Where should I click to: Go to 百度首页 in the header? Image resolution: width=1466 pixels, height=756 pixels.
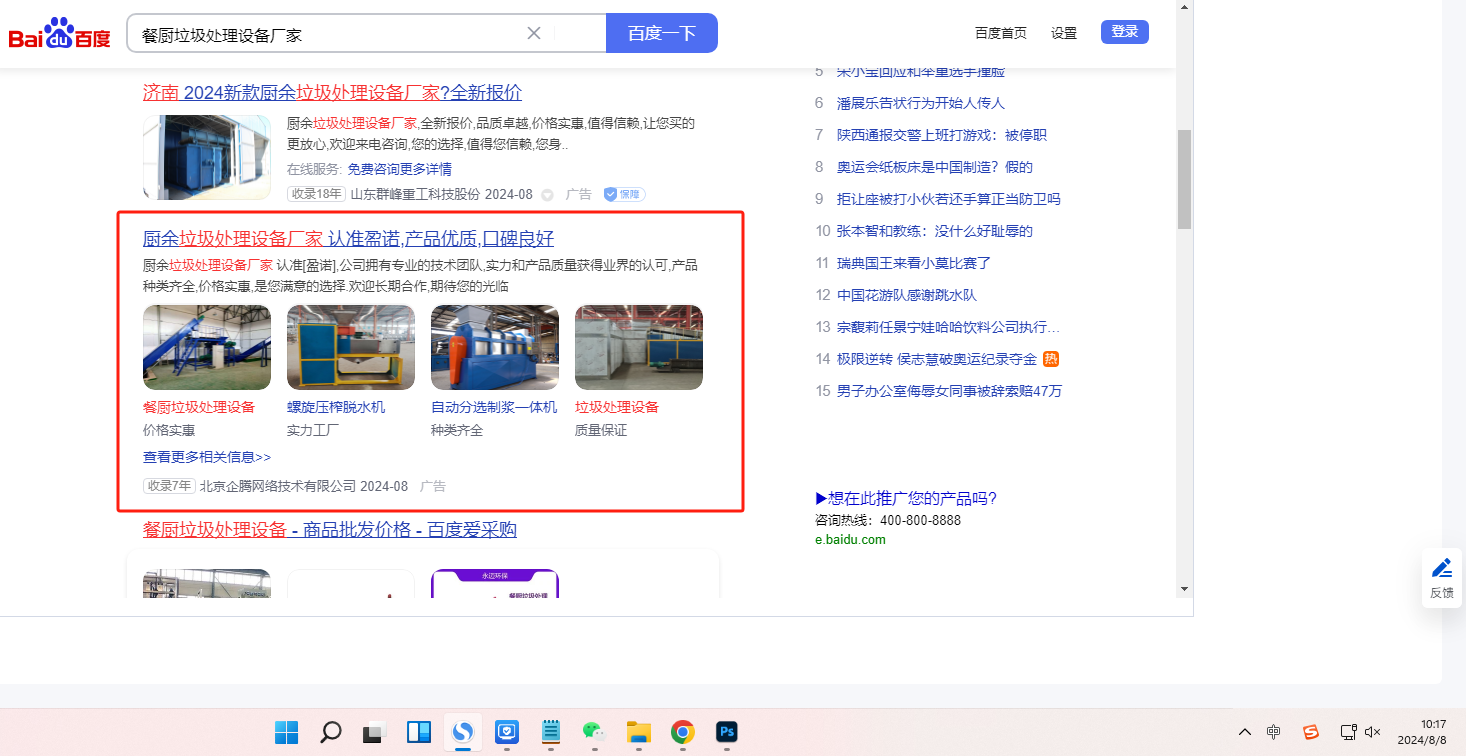coord(1000,33)
